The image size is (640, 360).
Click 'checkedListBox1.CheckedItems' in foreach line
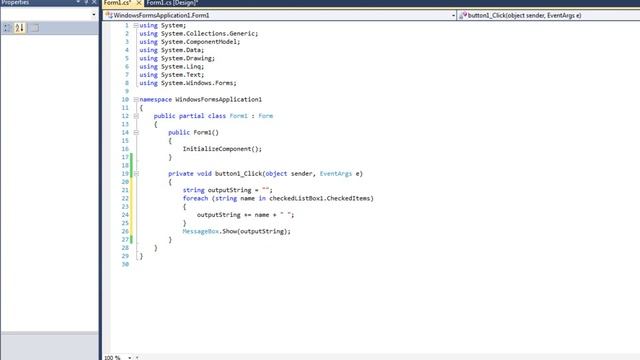tap(320, 198)
